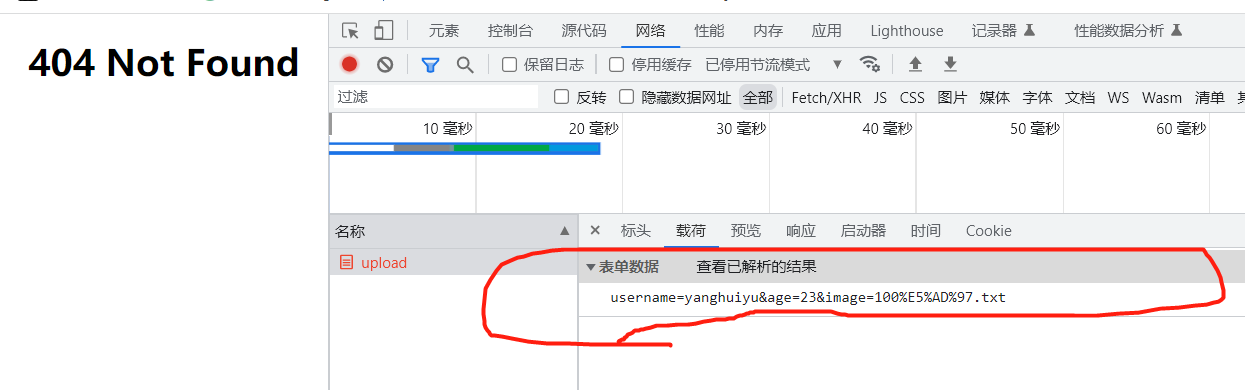
Task: Close the request details pane
Action: 595,230
